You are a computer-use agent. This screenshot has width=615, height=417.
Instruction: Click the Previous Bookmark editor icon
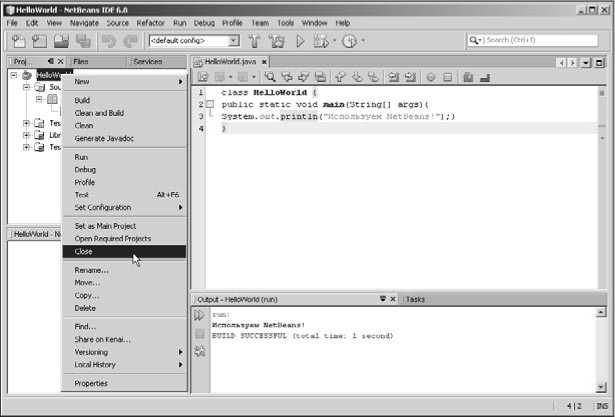click(x=340, y=77)
